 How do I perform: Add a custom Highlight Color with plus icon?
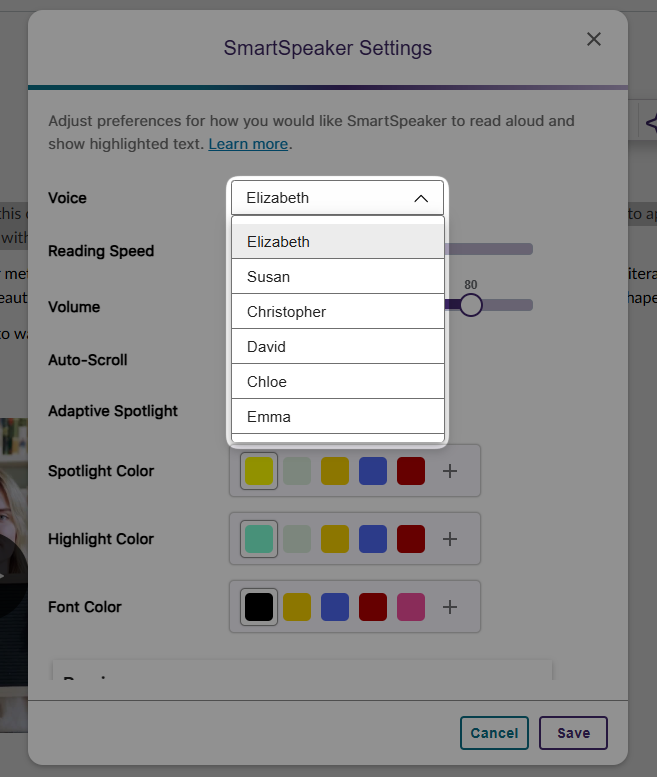450,539
